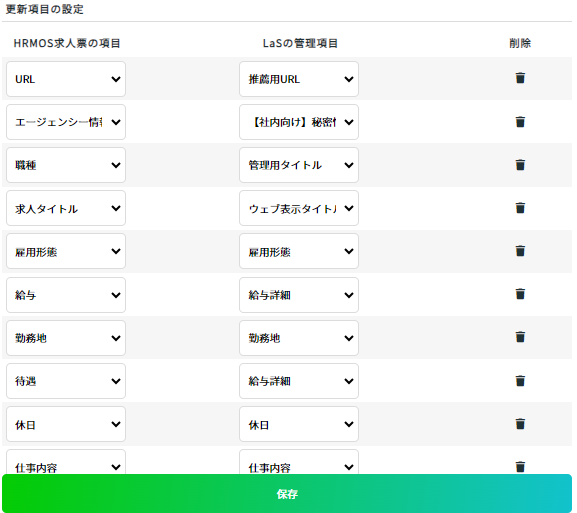The width and height of the screenshot is (577, 513).
Task: Delete the URL mapping row
Action: (520, 78)
